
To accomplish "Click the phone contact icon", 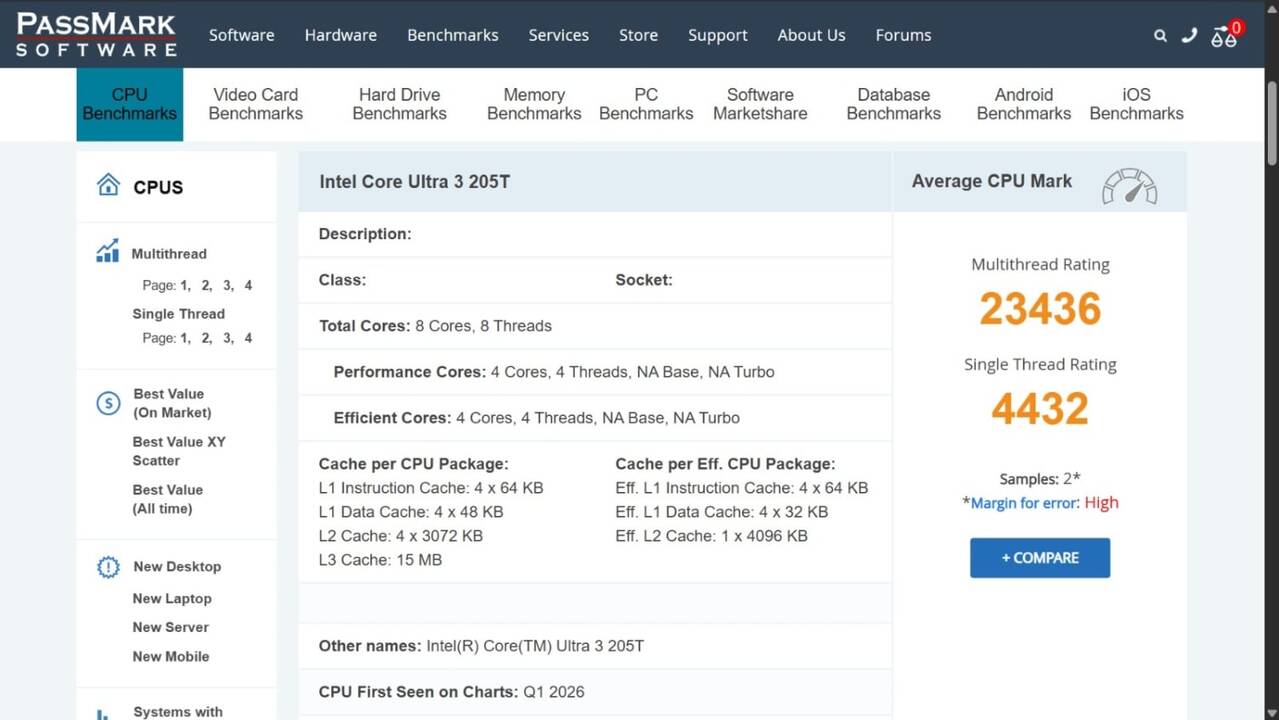I will 1189,35.
